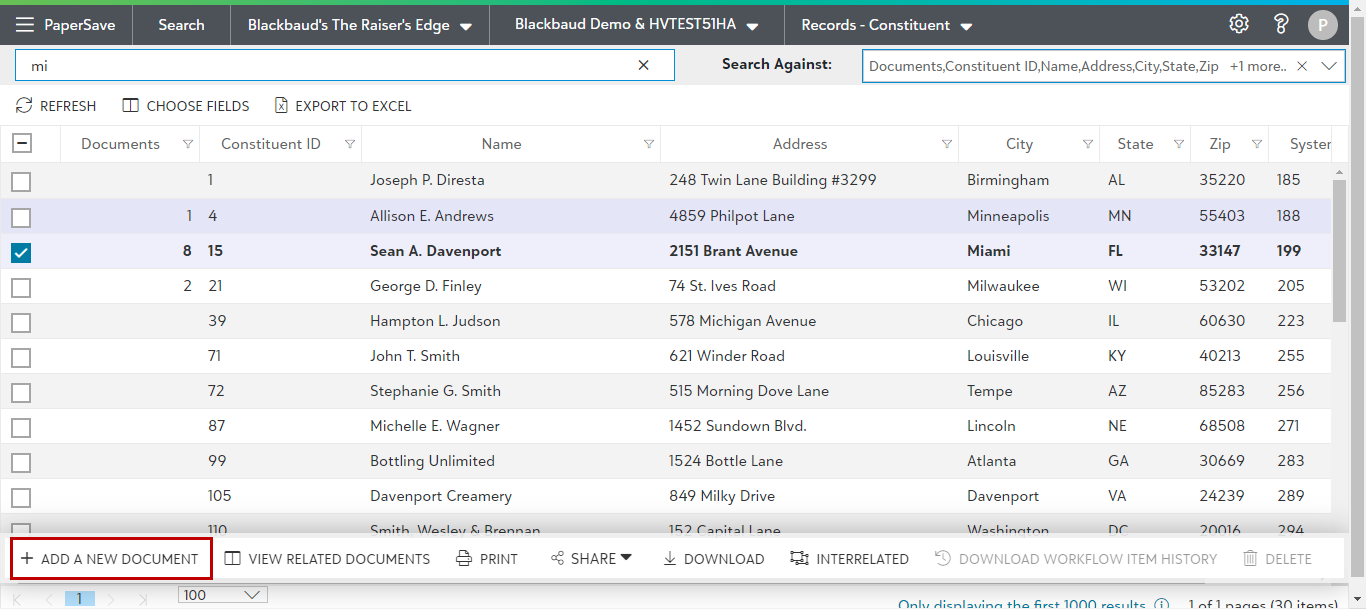Click the Refresh button
The image size is (1366, 609).
click(56, 106)
